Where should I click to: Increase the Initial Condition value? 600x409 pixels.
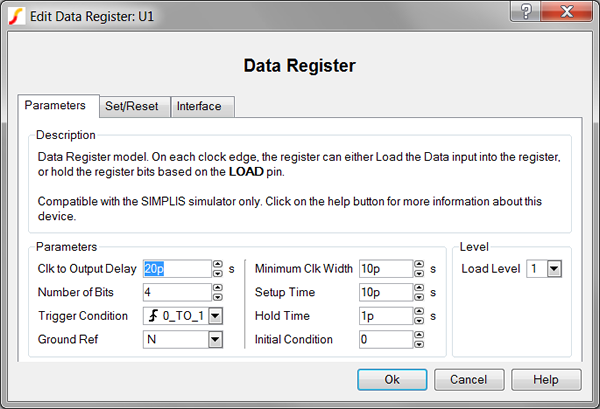point(418,335)
